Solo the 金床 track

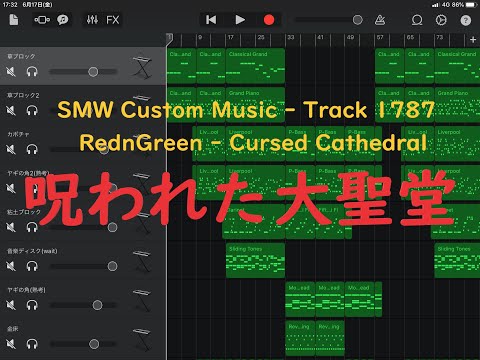point(32,344)
